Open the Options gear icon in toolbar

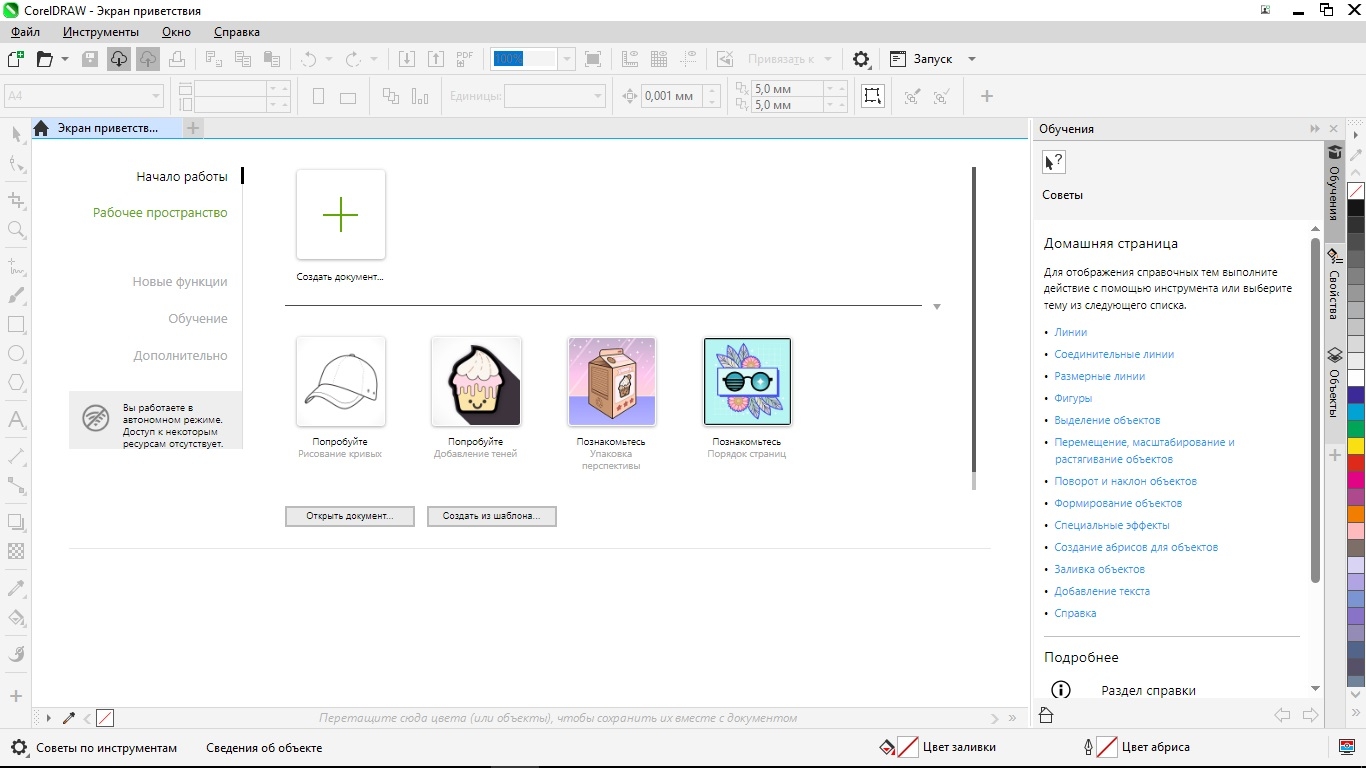point(861,59)
